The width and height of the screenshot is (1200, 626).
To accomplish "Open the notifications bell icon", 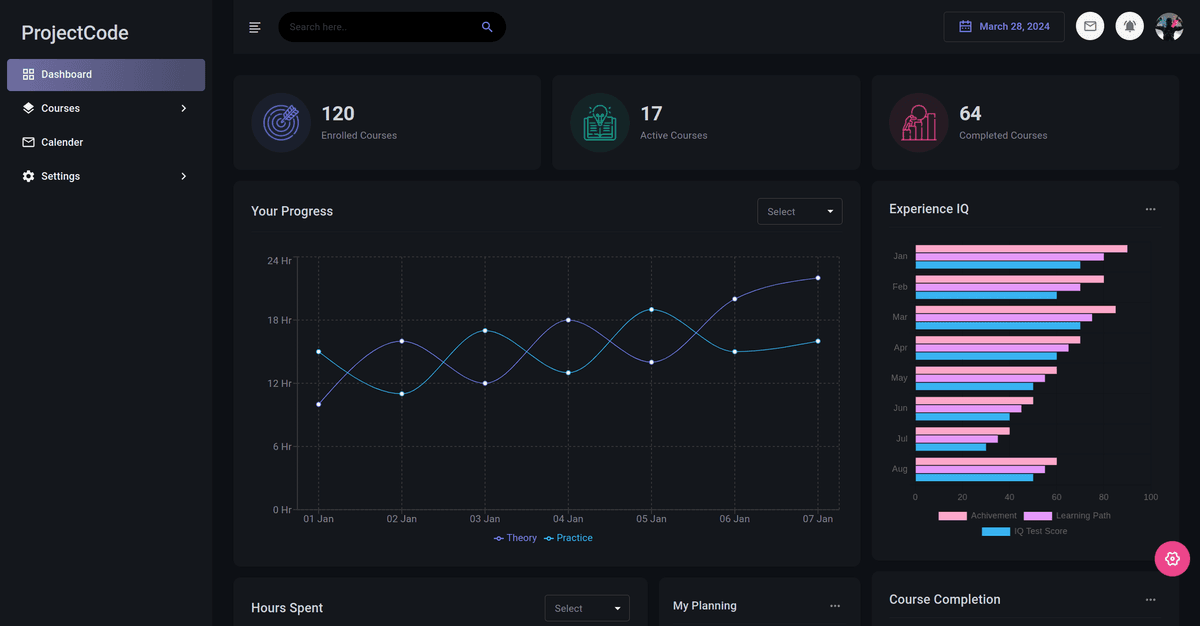I will [1129, 27].
